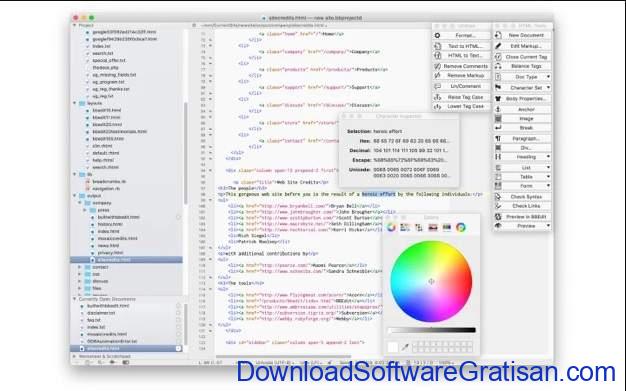Click the Un/Comment speech bubble icon

coord(438,86)
